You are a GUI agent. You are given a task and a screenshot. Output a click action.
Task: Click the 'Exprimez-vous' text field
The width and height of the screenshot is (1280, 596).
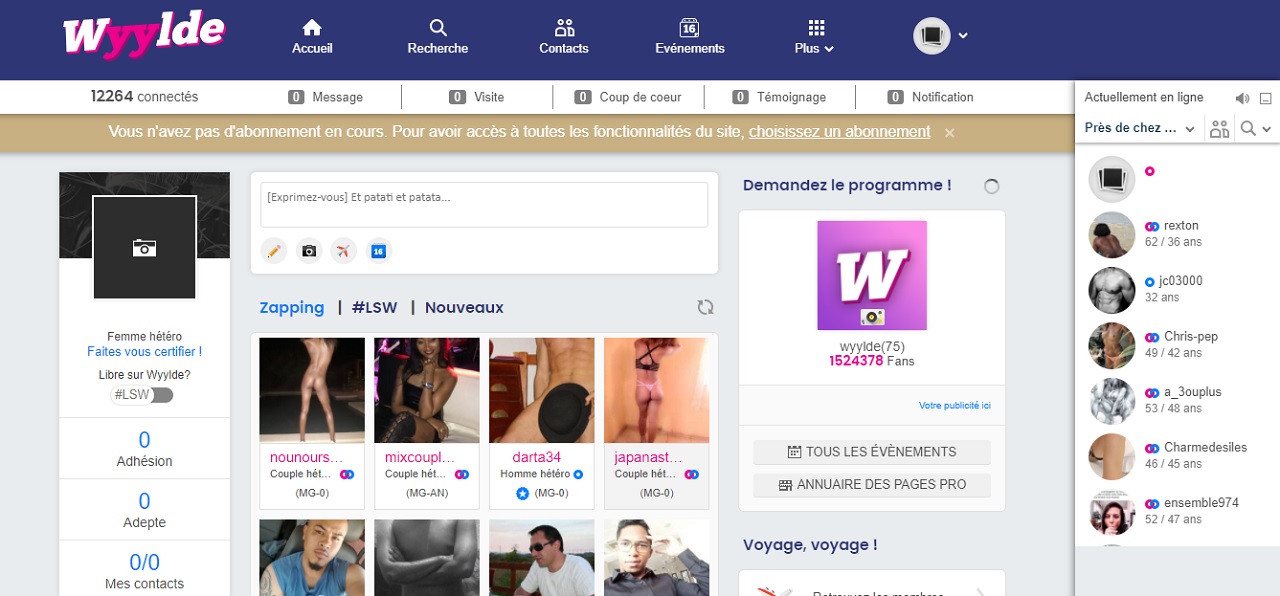pyautogui.click(x=484, y=205)
